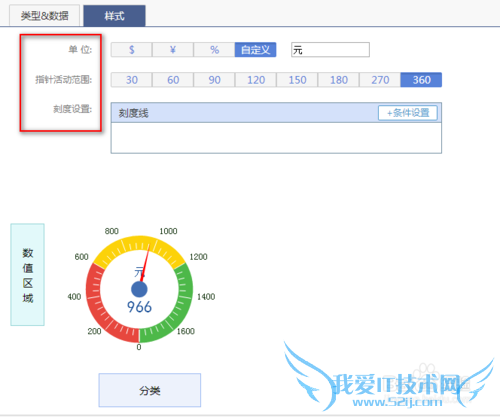Click the 刻度设置 label
This screenshot has width=500, height=417.
(73, 109)
